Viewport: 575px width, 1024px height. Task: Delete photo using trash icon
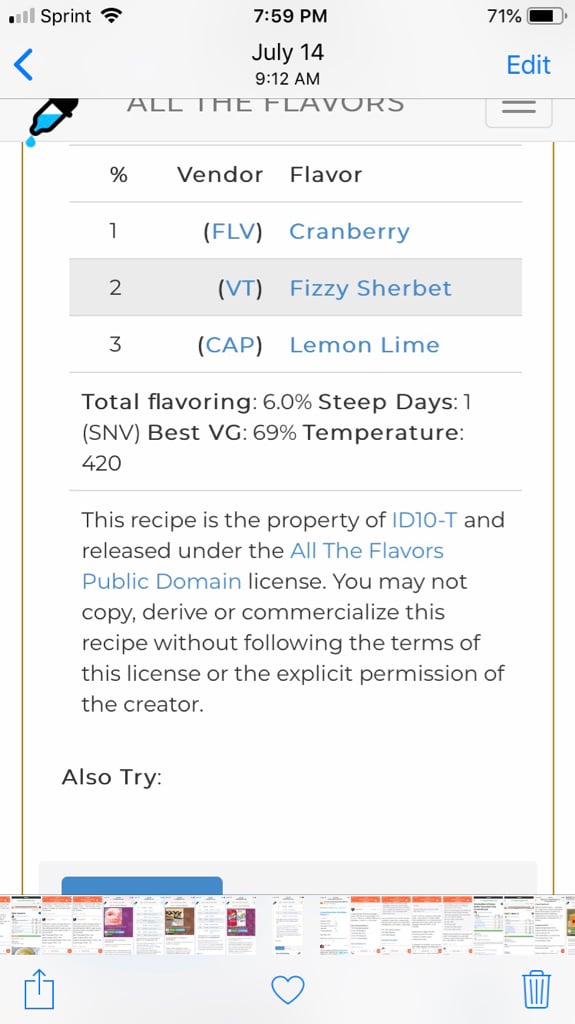click(536, 989)
